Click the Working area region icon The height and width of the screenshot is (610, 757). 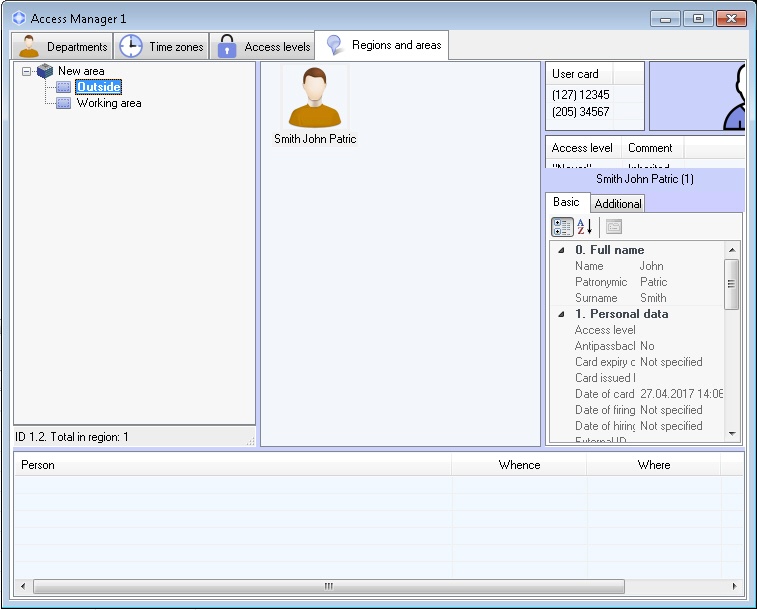63,103
